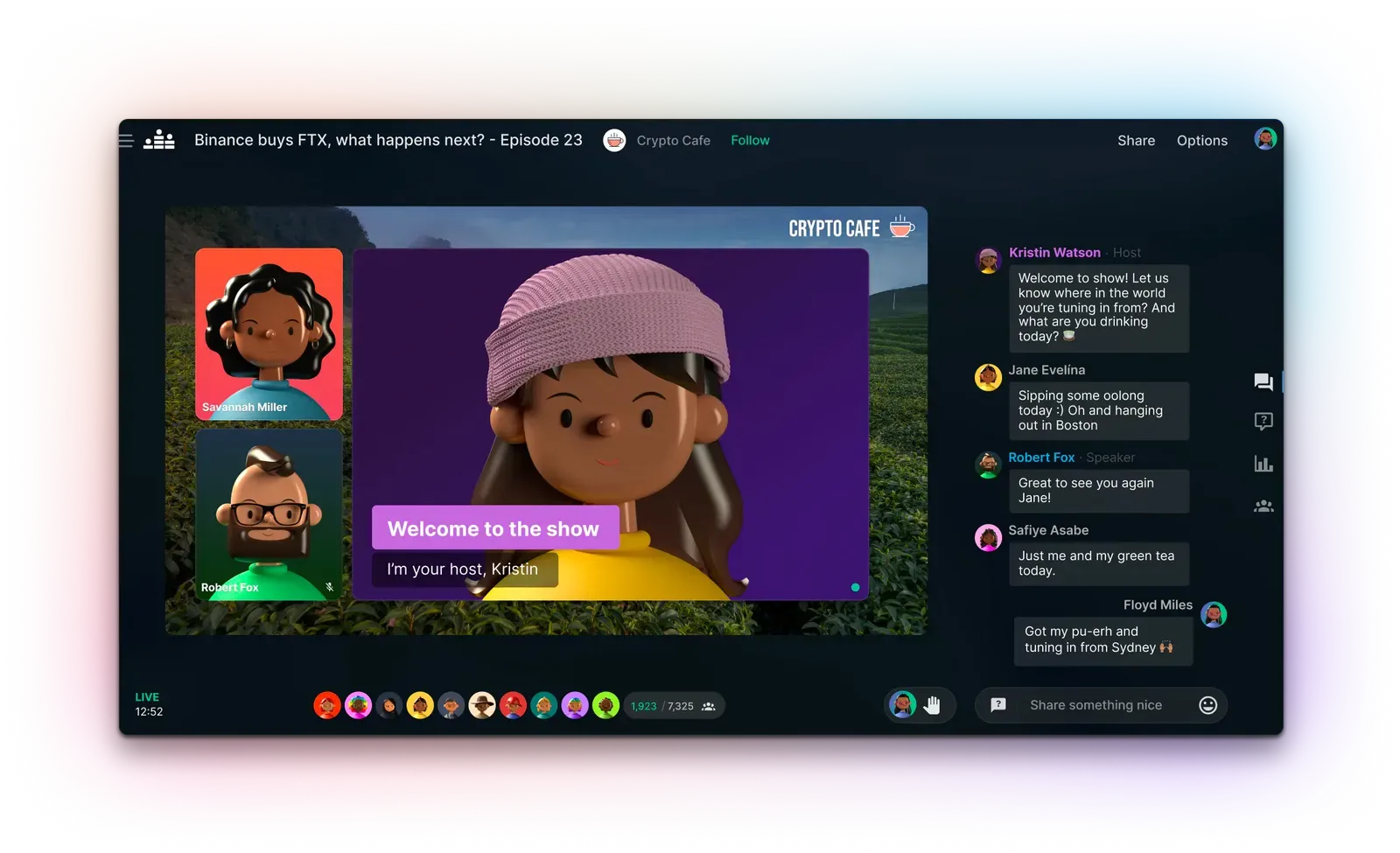Expand the full attendee list via the 1,923/7,325 counter
The image size is (1400, 853).
pos(674,705)
